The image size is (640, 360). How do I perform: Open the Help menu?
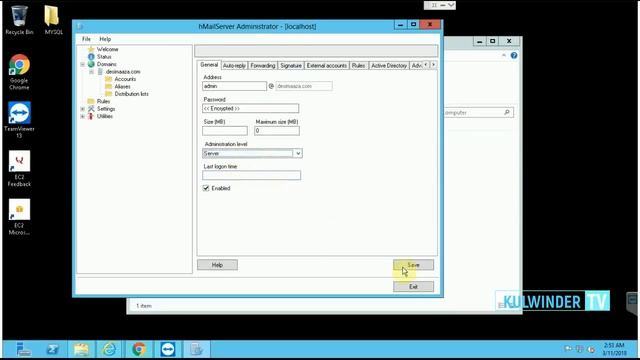click(105, 39)
